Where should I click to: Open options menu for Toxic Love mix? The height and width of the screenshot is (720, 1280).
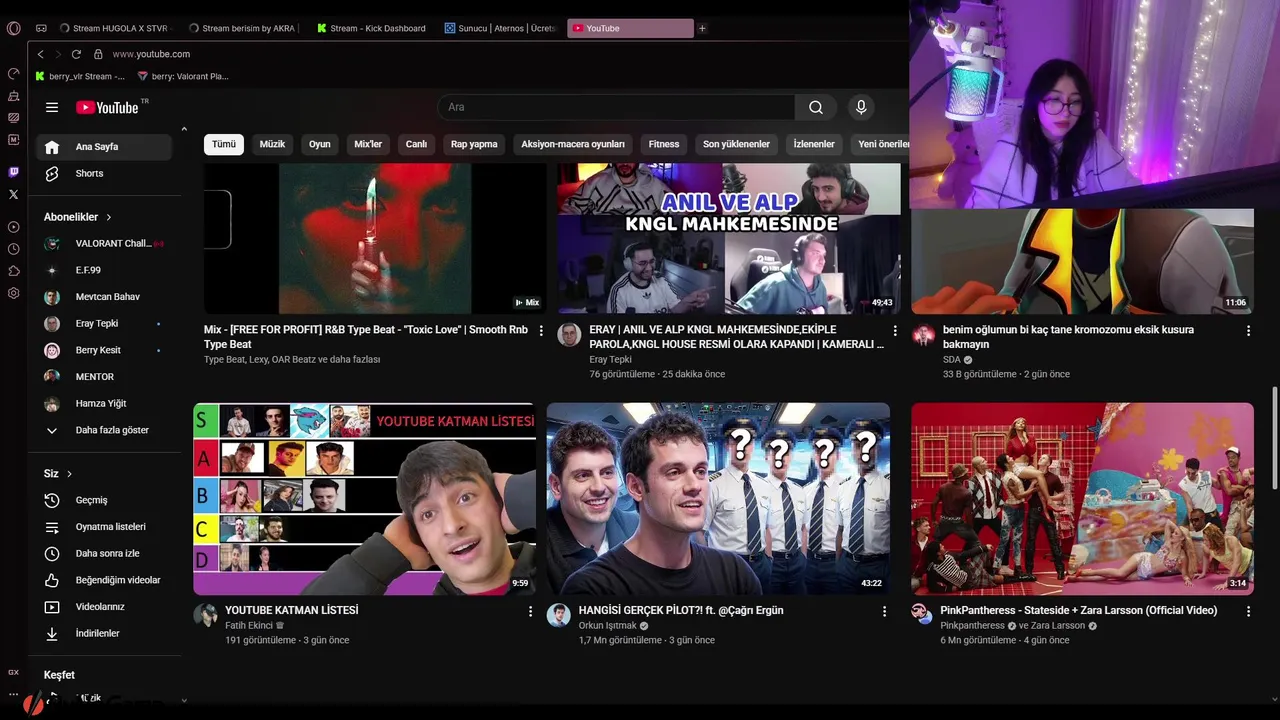point(541,330)
